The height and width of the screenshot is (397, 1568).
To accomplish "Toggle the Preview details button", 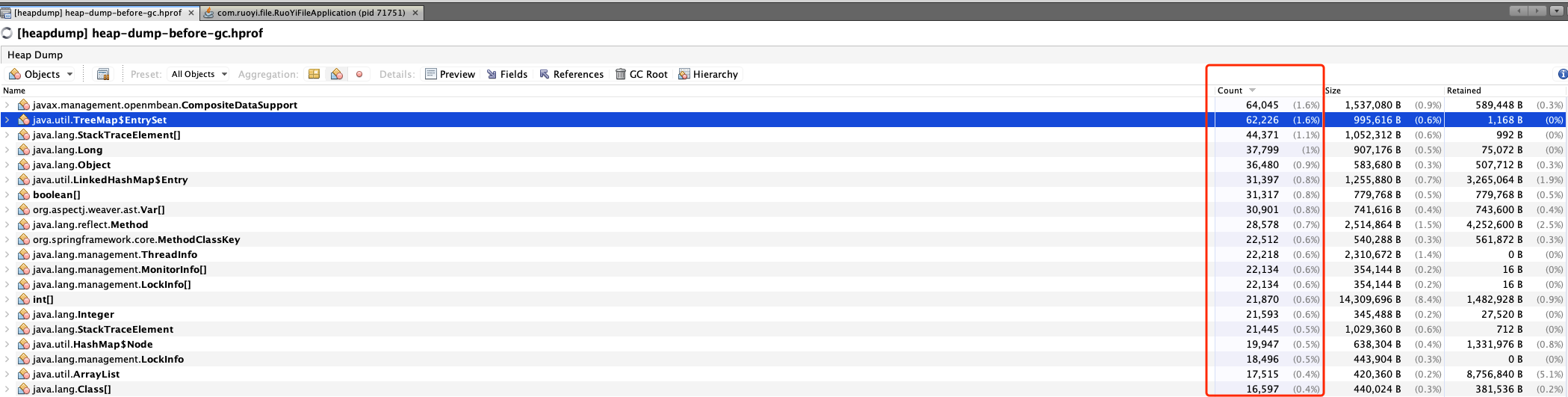I will [450, 74].
